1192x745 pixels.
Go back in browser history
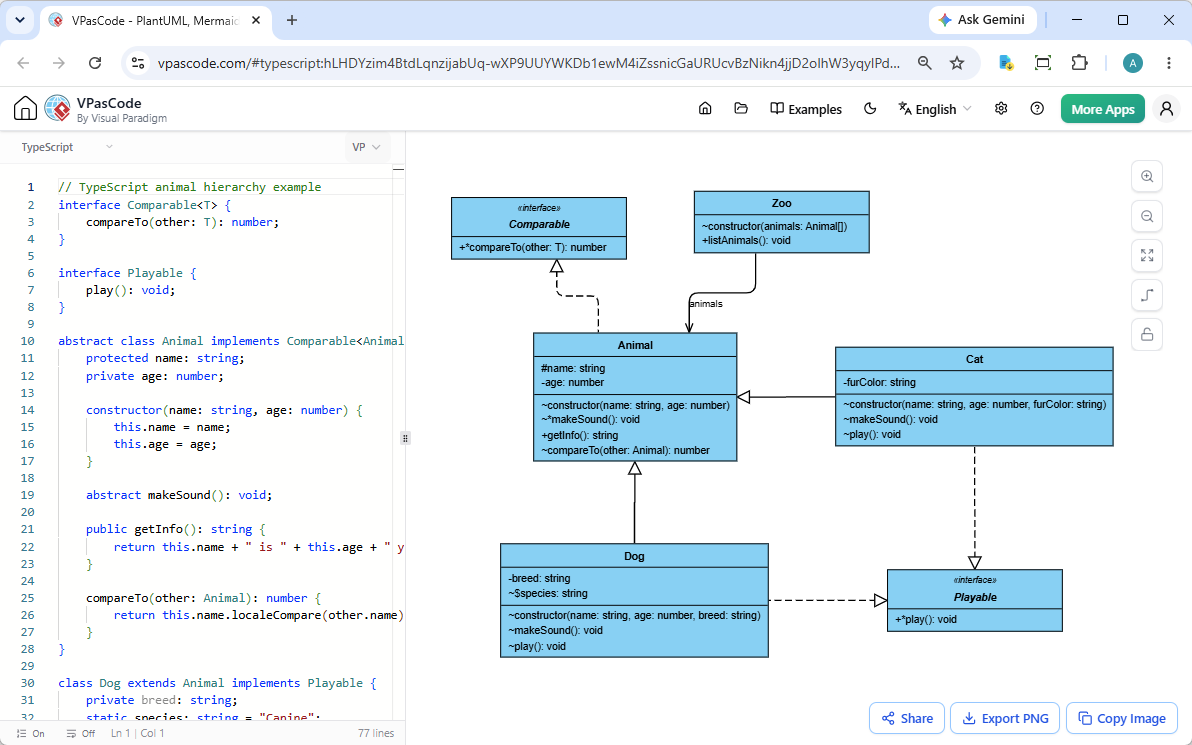[24, 63]
